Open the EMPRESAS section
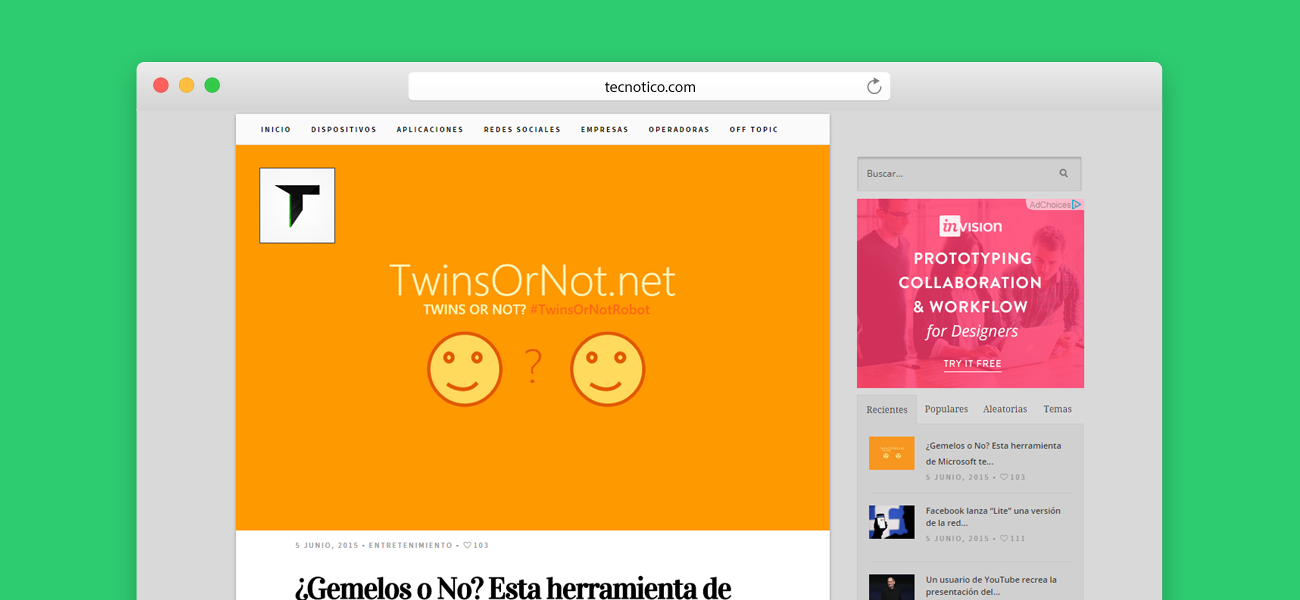 point(605,129)
